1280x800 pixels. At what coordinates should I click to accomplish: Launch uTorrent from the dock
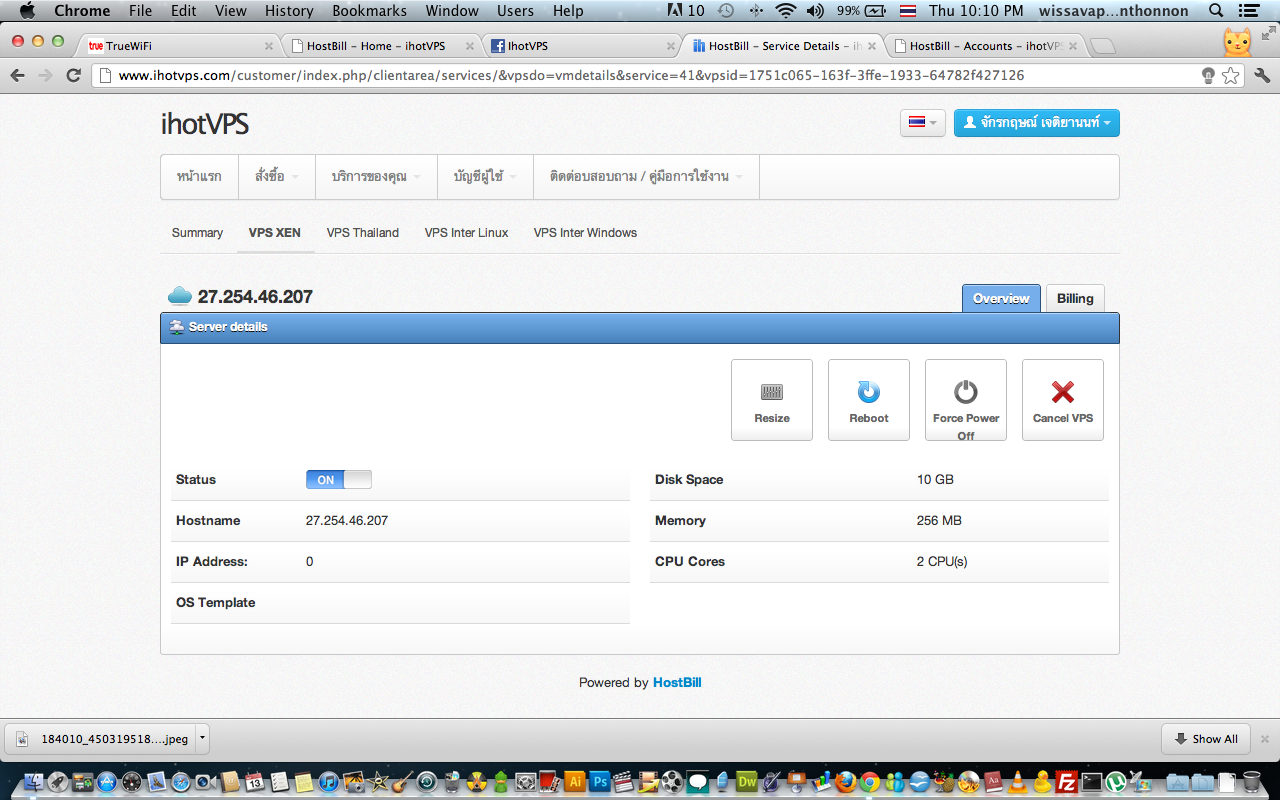1116,782
